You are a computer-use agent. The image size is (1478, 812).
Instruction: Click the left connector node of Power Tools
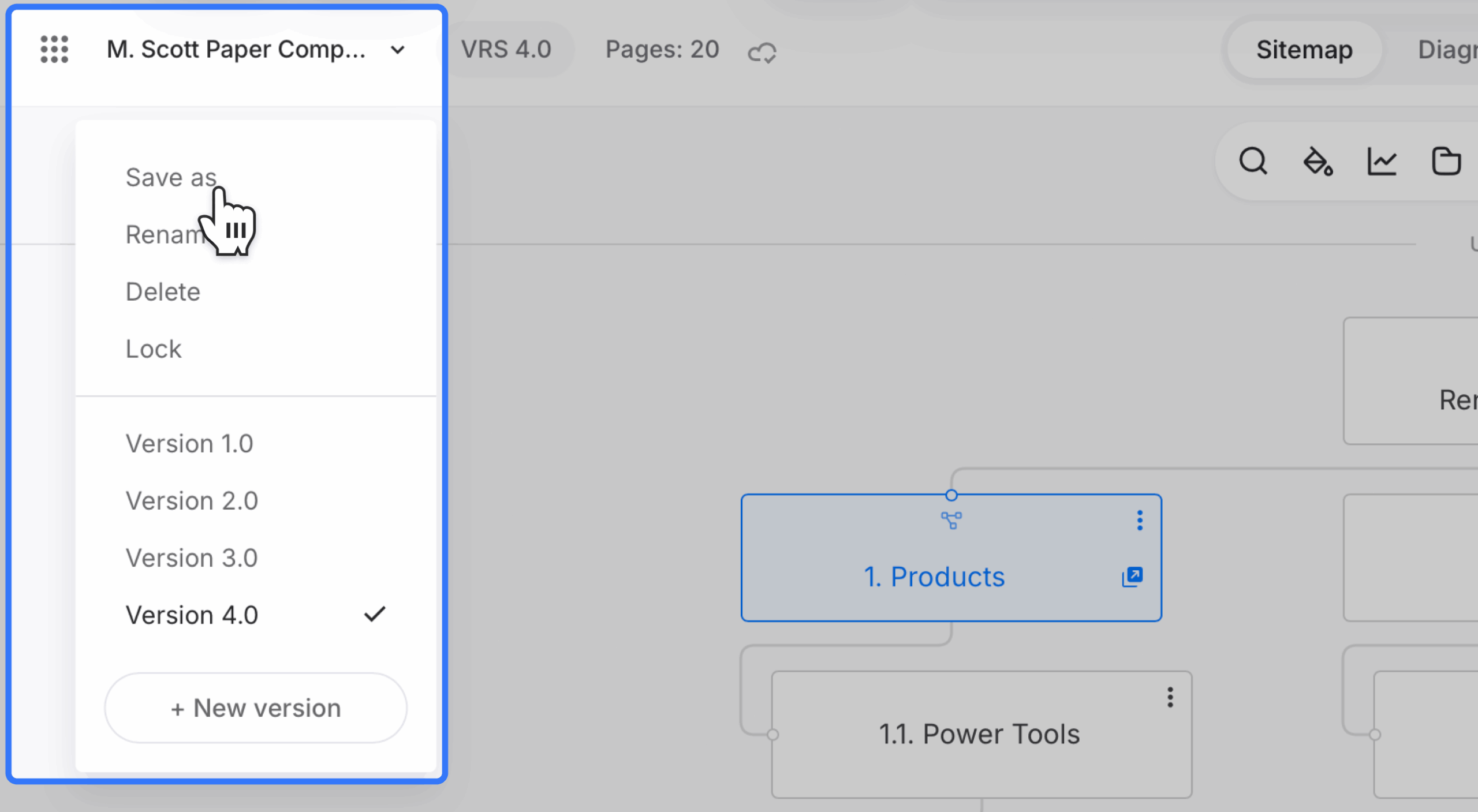pyautogui.click(x=772, y=735)
